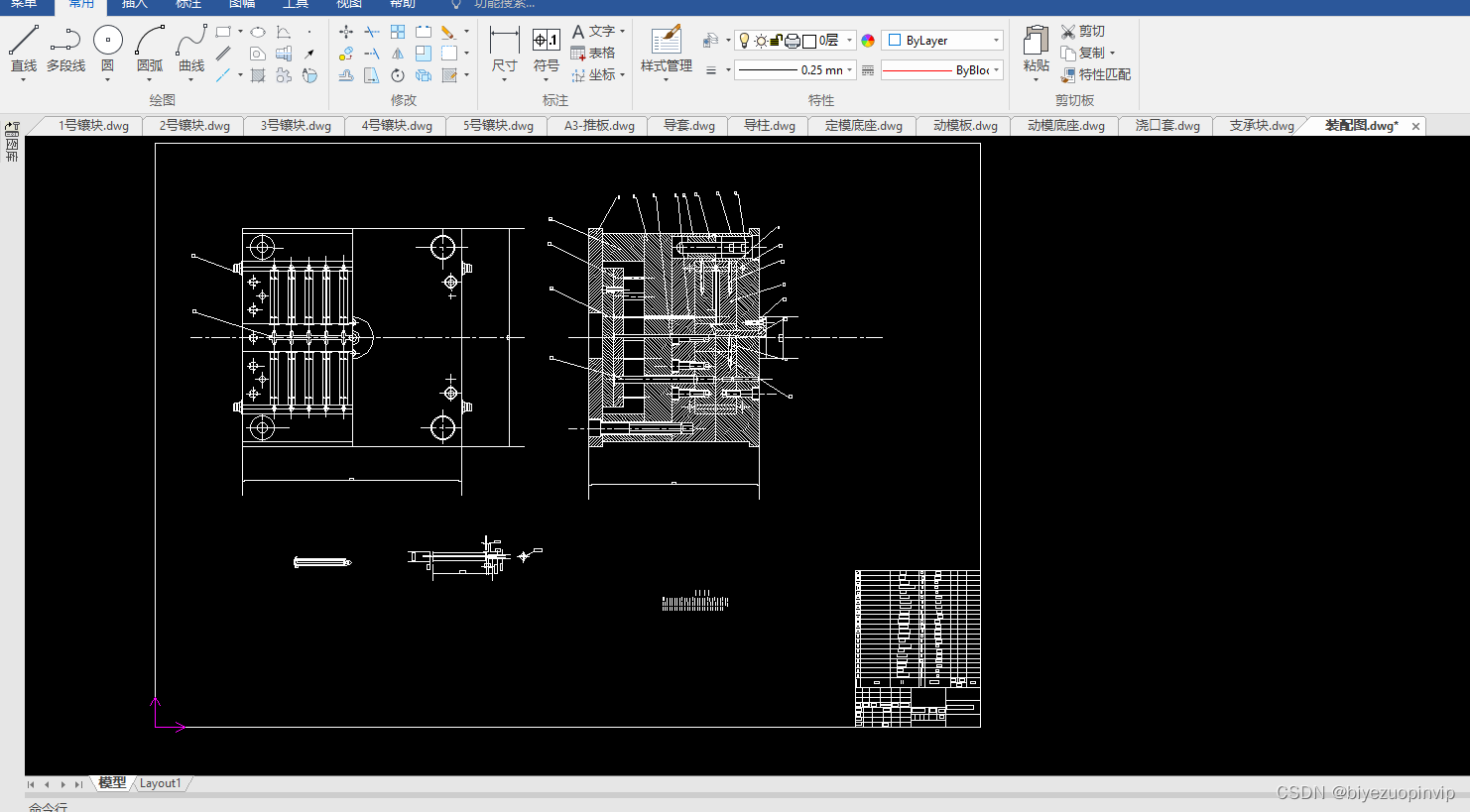Expand the 复制 dropdown arrow
This screenshot has height=812, width=1470.
coord(1112,54)
